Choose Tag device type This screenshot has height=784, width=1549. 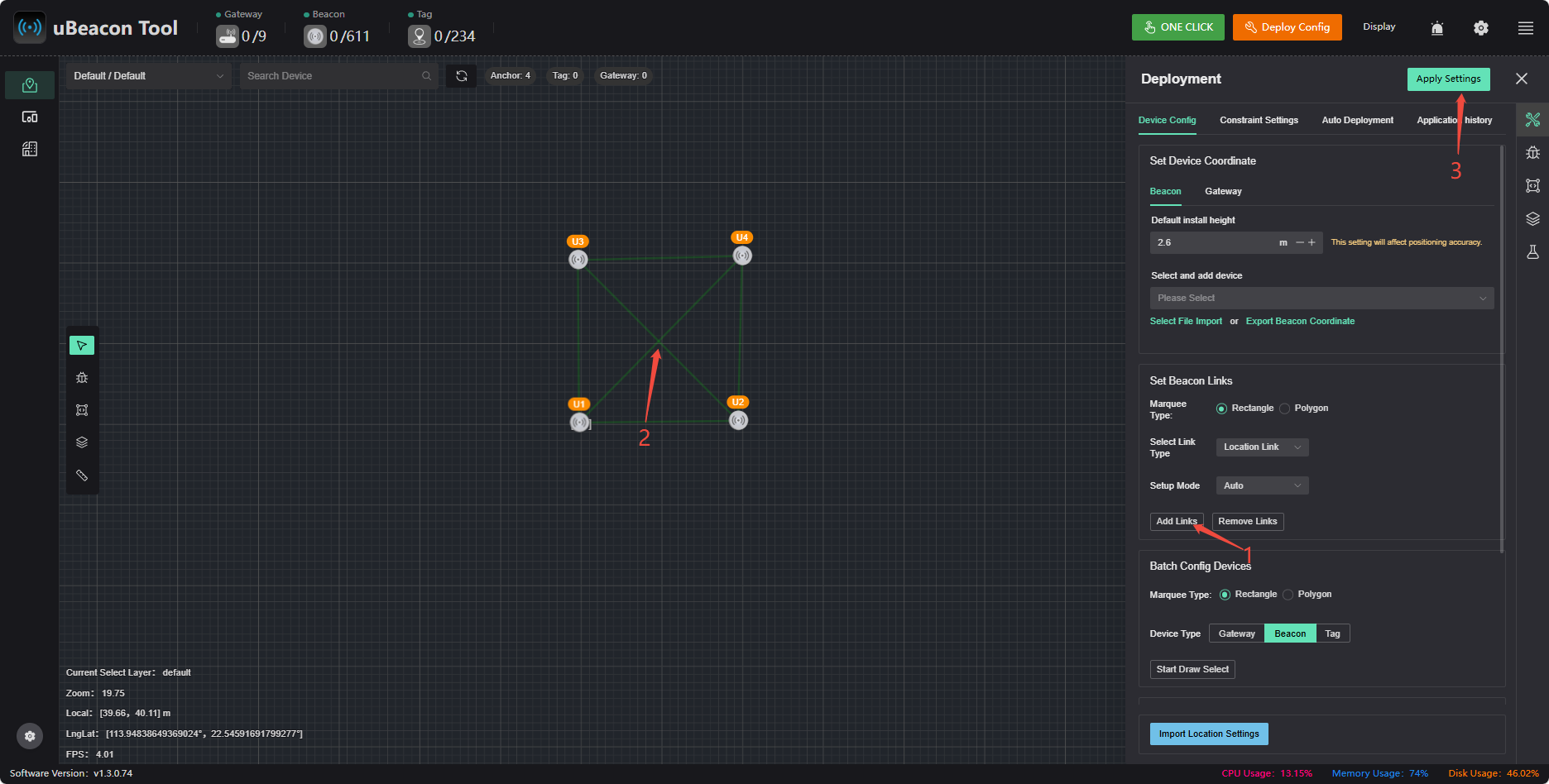pos(1332,633)
